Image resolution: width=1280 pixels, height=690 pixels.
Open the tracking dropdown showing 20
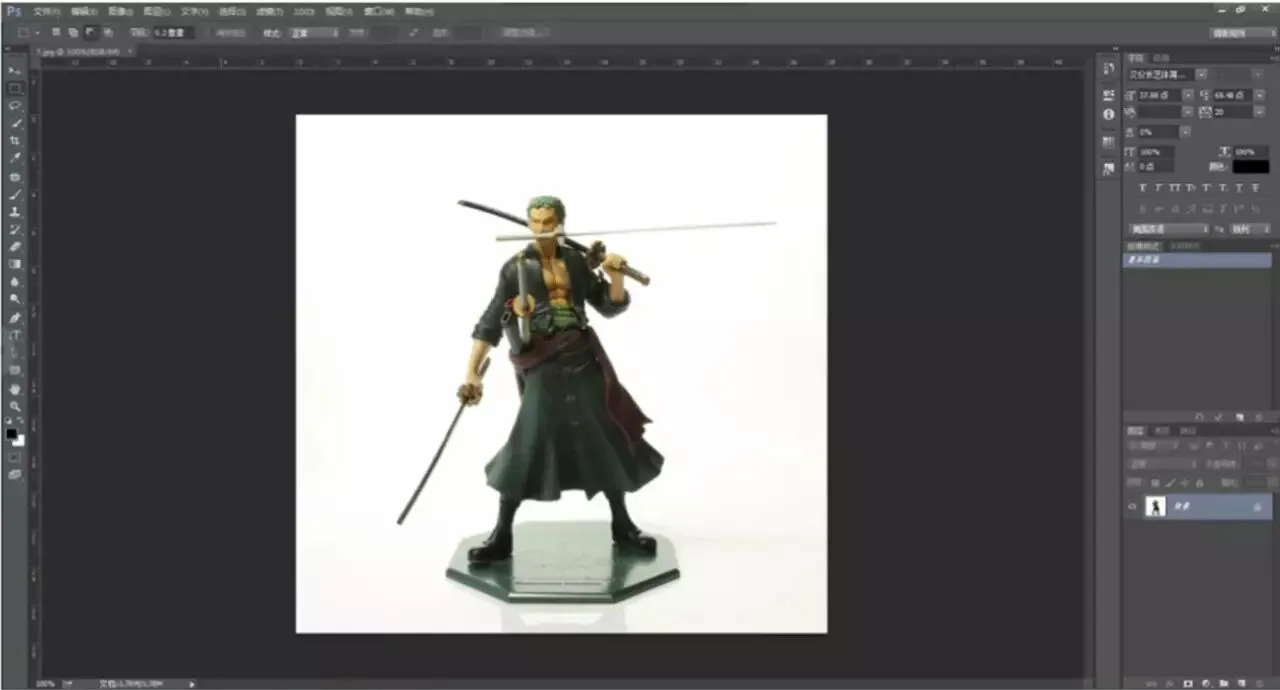(1259, 112)
